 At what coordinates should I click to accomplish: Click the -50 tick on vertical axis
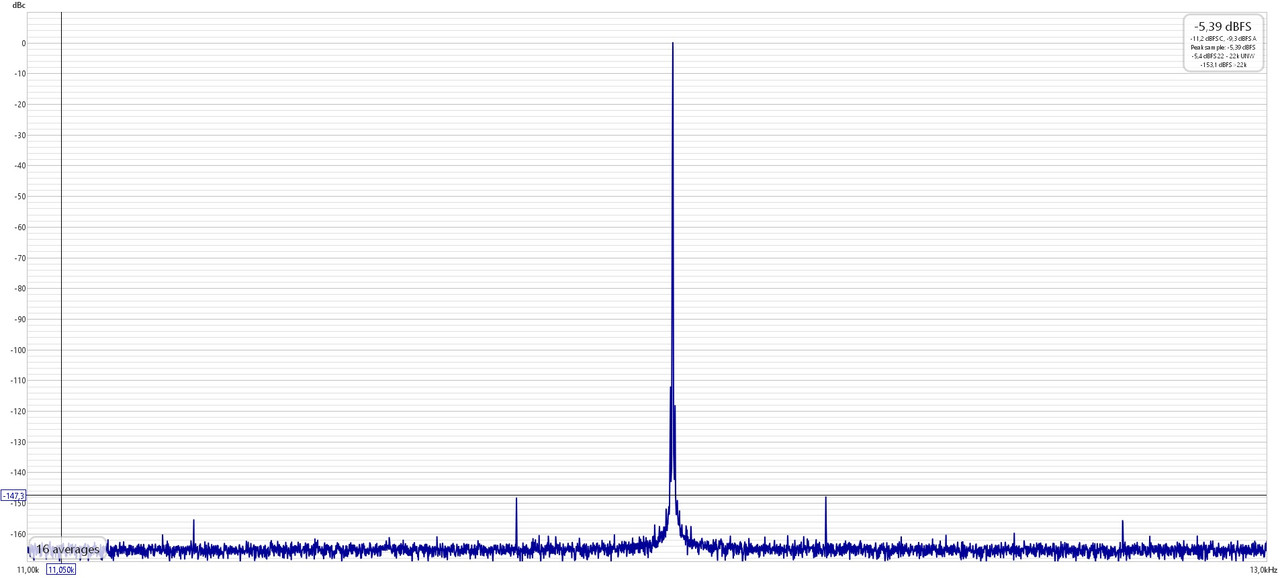coord(19,197)
